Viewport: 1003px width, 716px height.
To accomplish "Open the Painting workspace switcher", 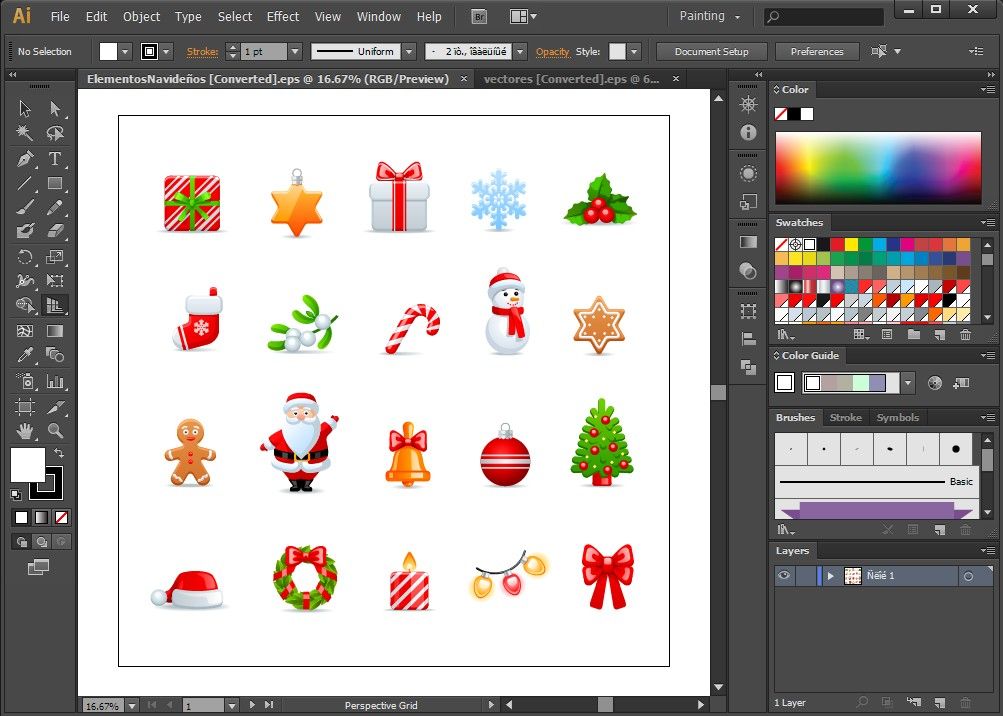I will coord(709,17).
